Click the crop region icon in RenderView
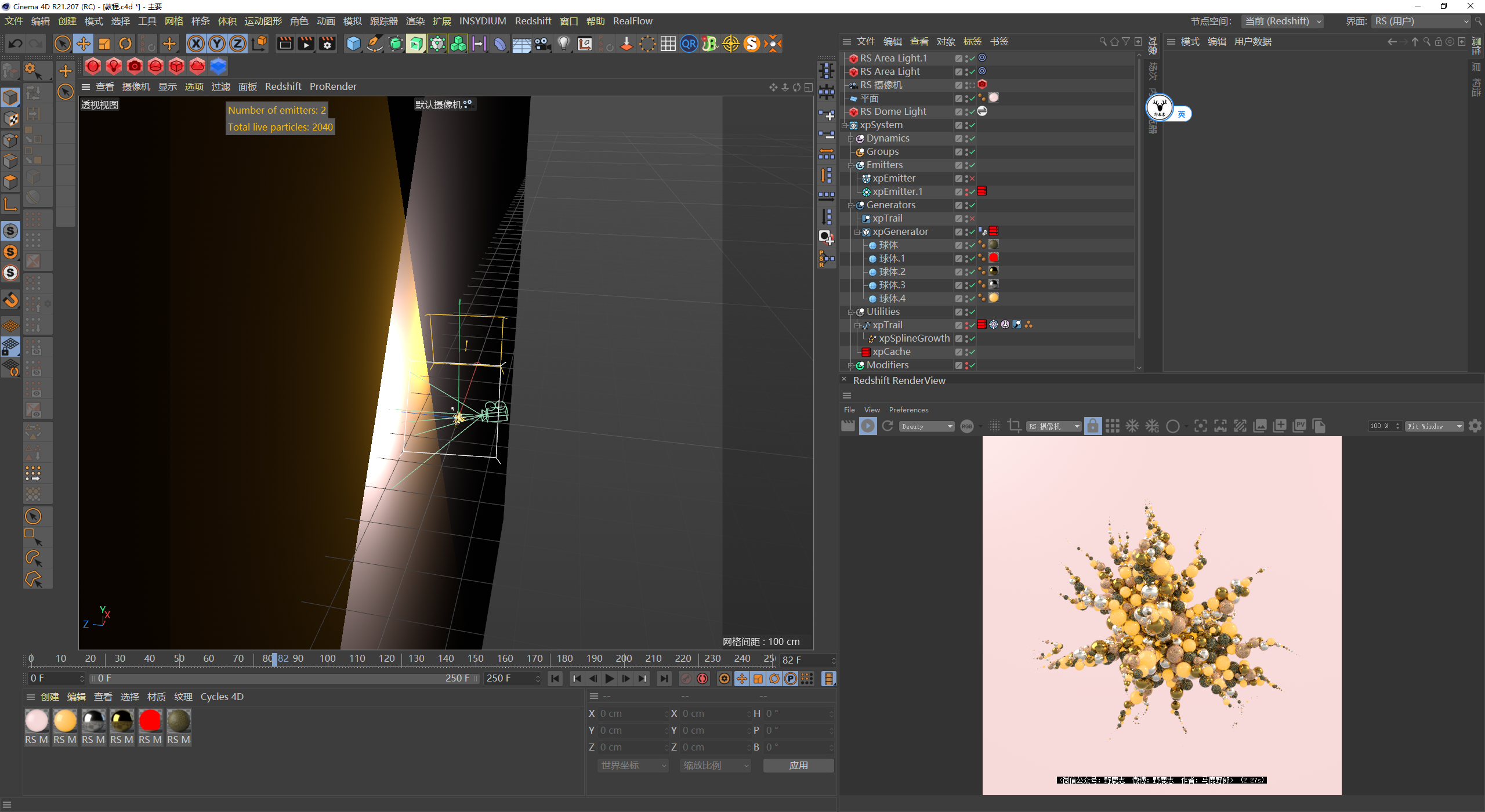This screenshot has height=812, width=1485. [1015, 426]
